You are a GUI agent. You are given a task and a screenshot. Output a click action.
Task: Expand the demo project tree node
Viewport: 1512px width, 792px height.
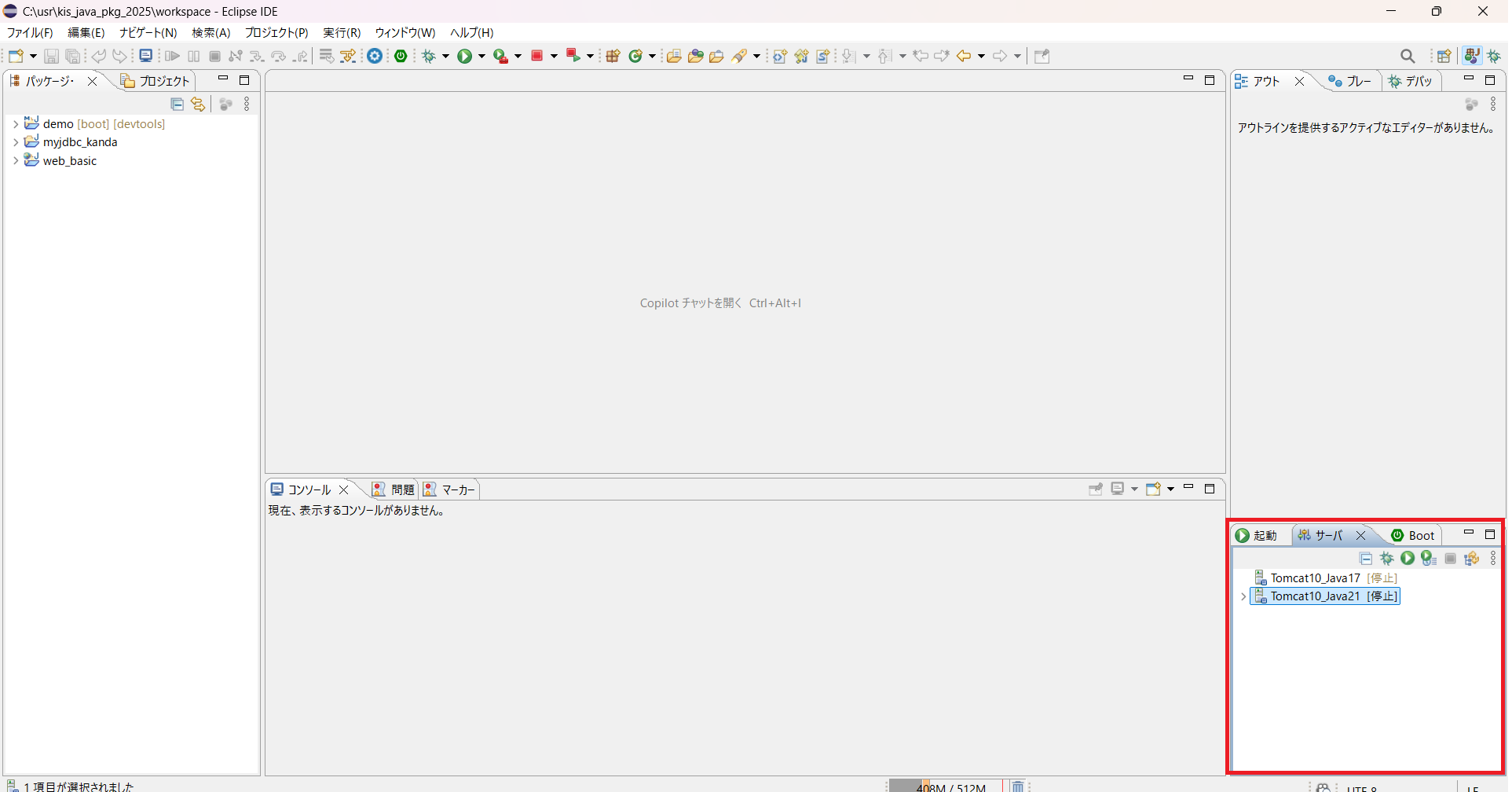[15, 124]
